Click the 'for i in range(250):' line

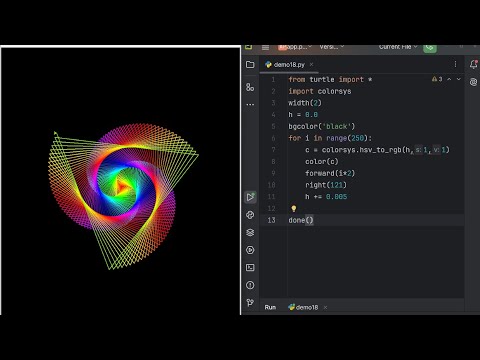pos(330,138)
